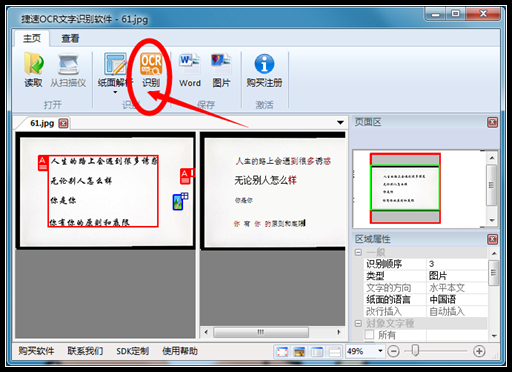Click the 读取 open file icon
This screenshot has width=512, height=372.
[33, 64]
